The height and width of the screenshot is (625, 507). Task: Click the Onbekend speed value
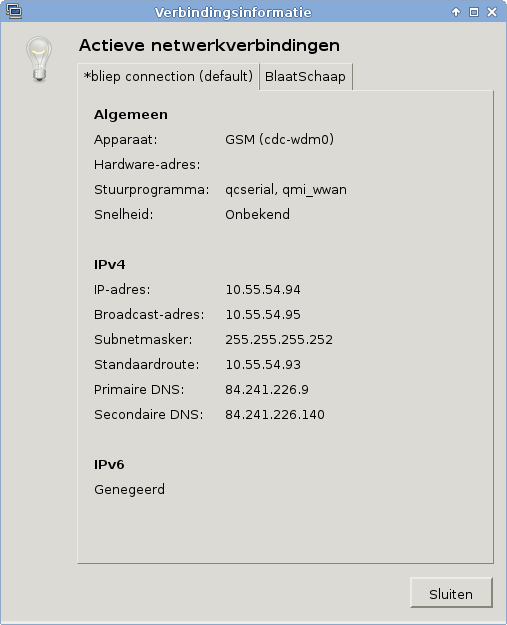tap(257, 214)
